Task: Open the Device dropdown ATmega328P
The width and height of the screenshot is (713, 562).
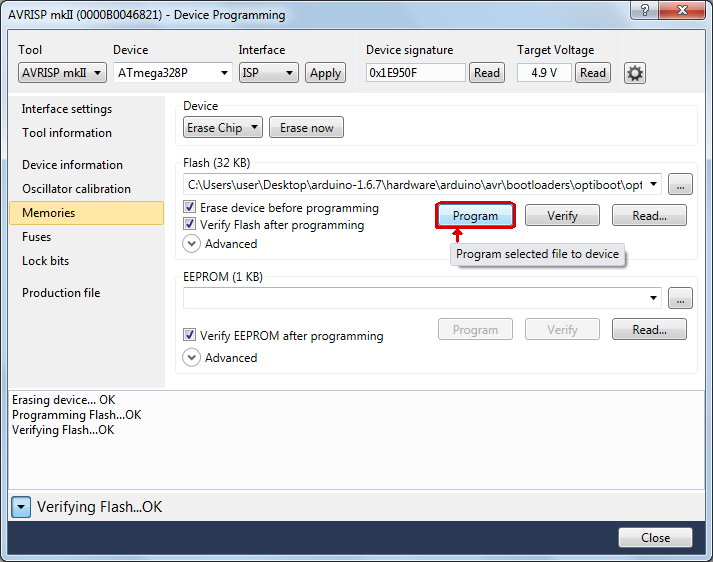Action: (x=172, y=73)
